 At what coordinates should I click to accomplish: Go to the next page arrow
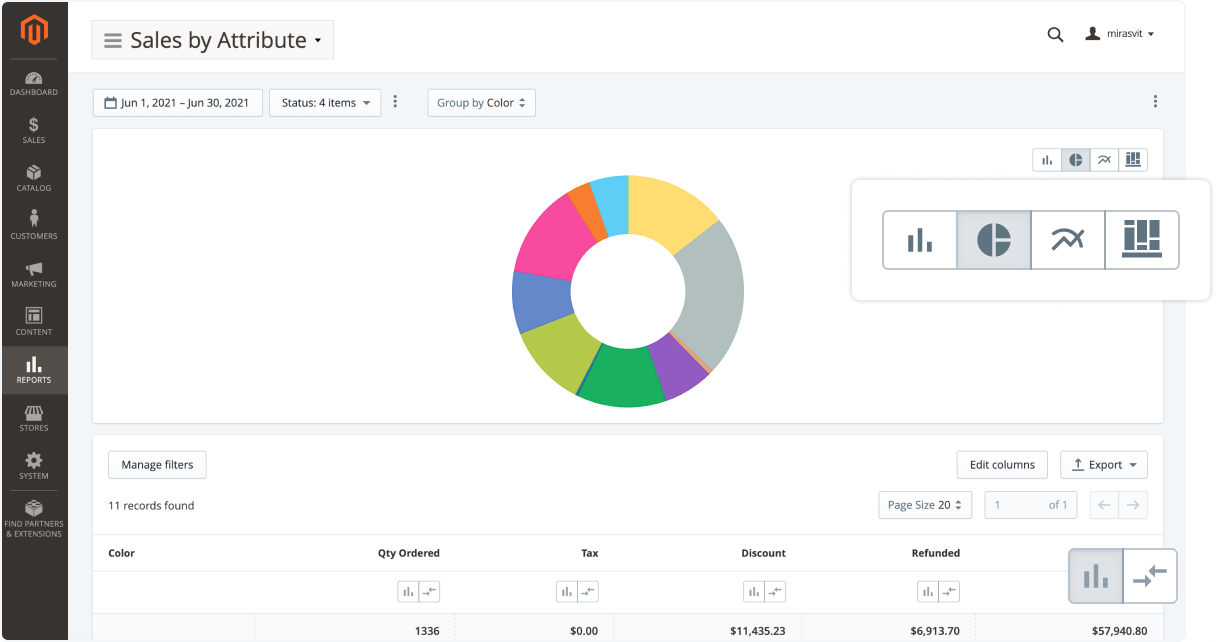pos(1133,505)
